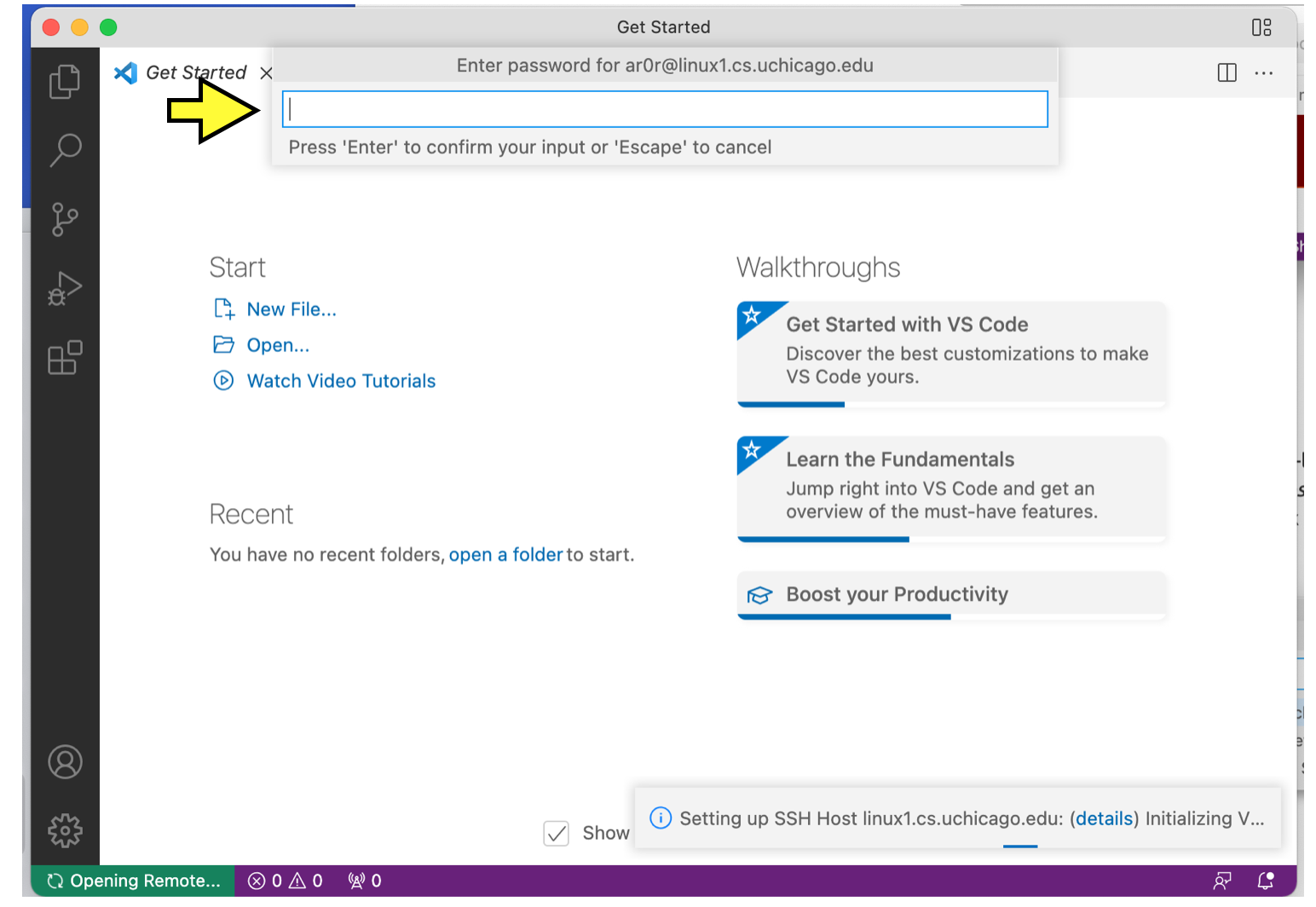Open the Source Control view icon
Viewport: 1316px width, 907px height.
point(66,220)
